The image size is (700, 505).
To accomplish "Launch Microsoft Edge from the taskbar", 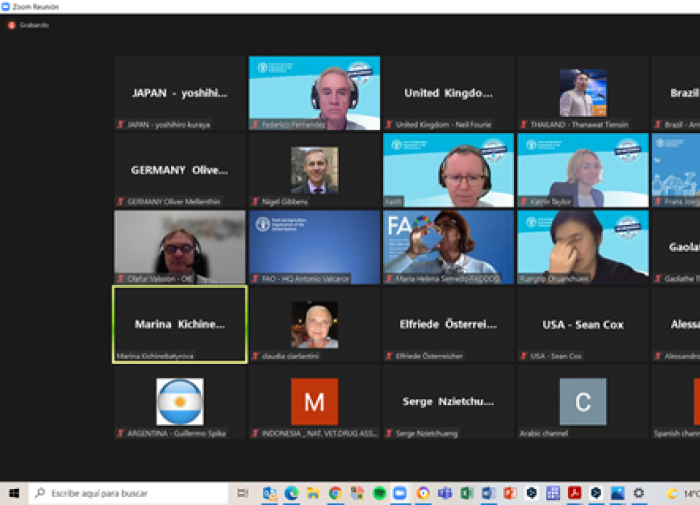I will tap(292, 493).
